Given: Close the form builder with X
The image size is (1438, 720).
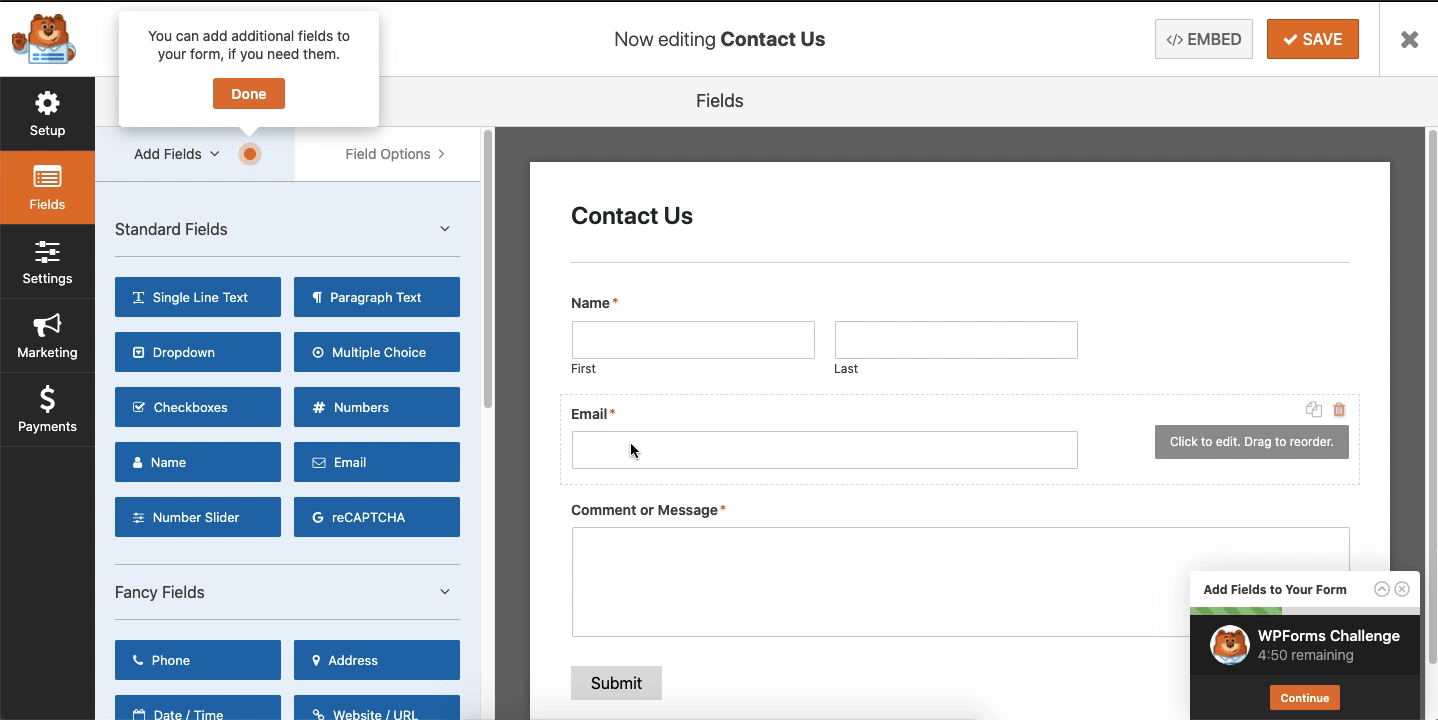Looking at the screenshot, I should coord(1409,39).
